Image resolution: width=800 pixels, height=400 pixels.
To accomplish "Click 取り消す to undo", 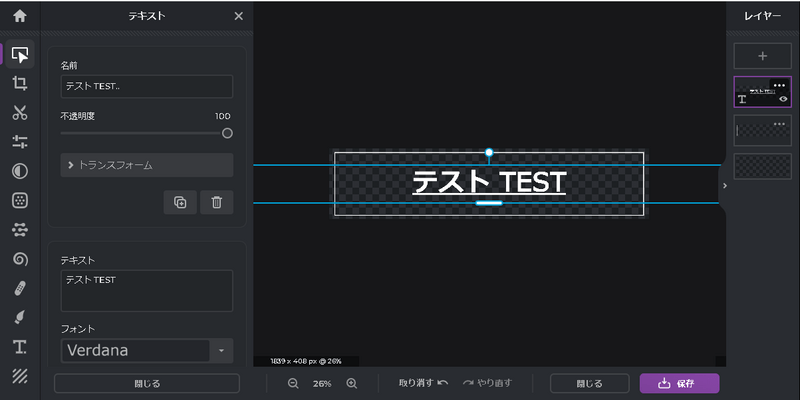I will 422,383.
